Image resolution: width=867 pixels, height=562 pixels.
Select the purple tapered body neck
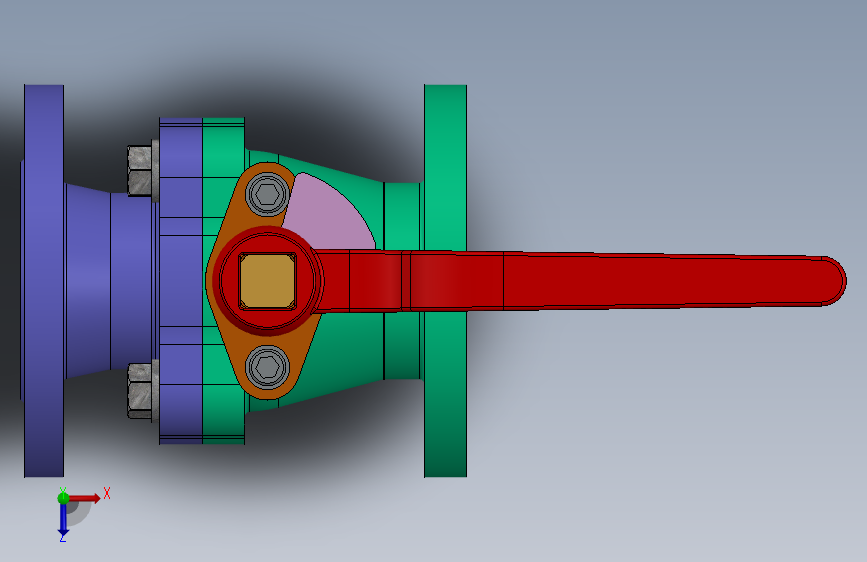pos(88,280)
